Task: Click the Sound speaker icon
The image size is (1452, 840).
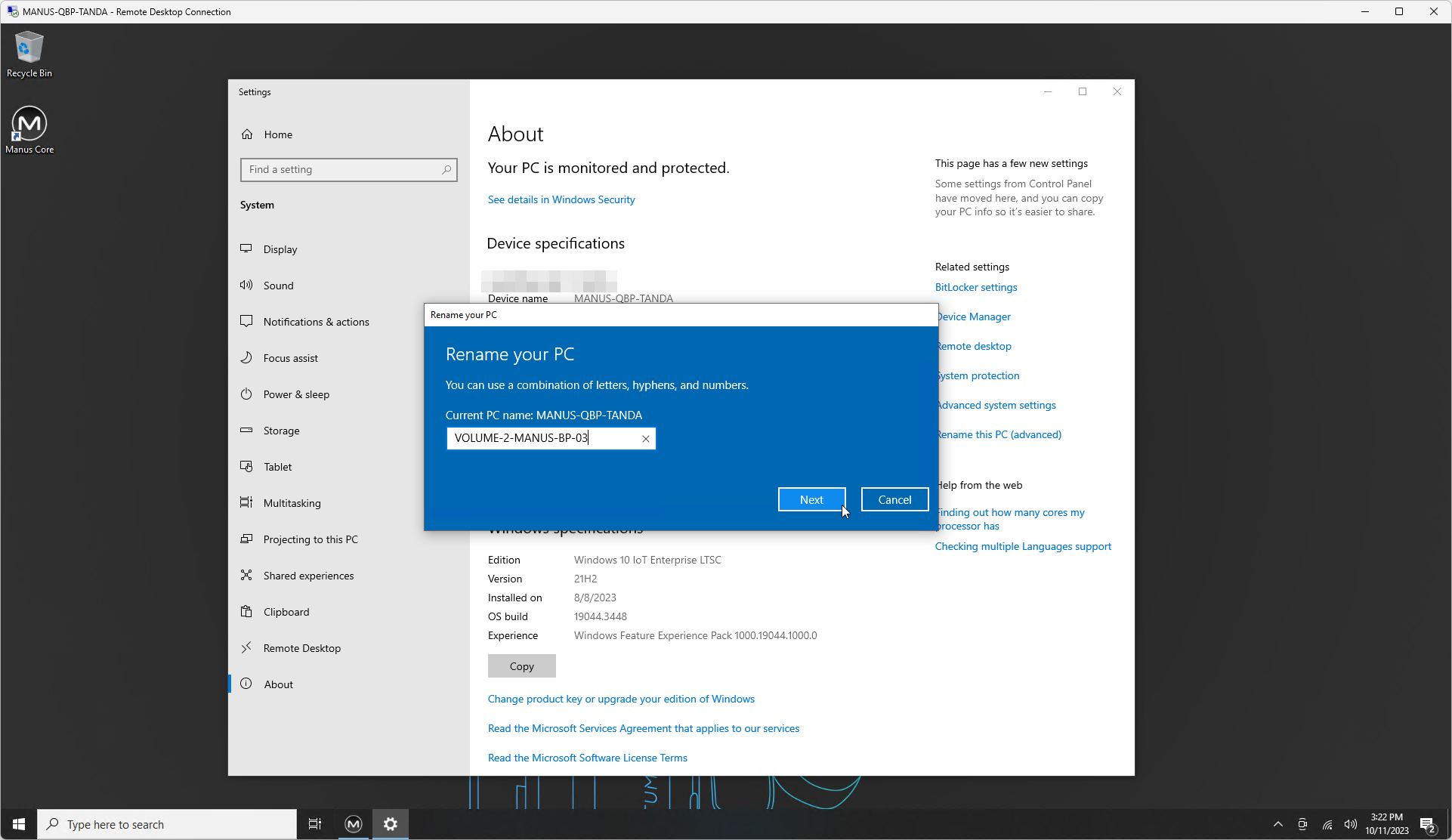Action: tap(246, 285)
